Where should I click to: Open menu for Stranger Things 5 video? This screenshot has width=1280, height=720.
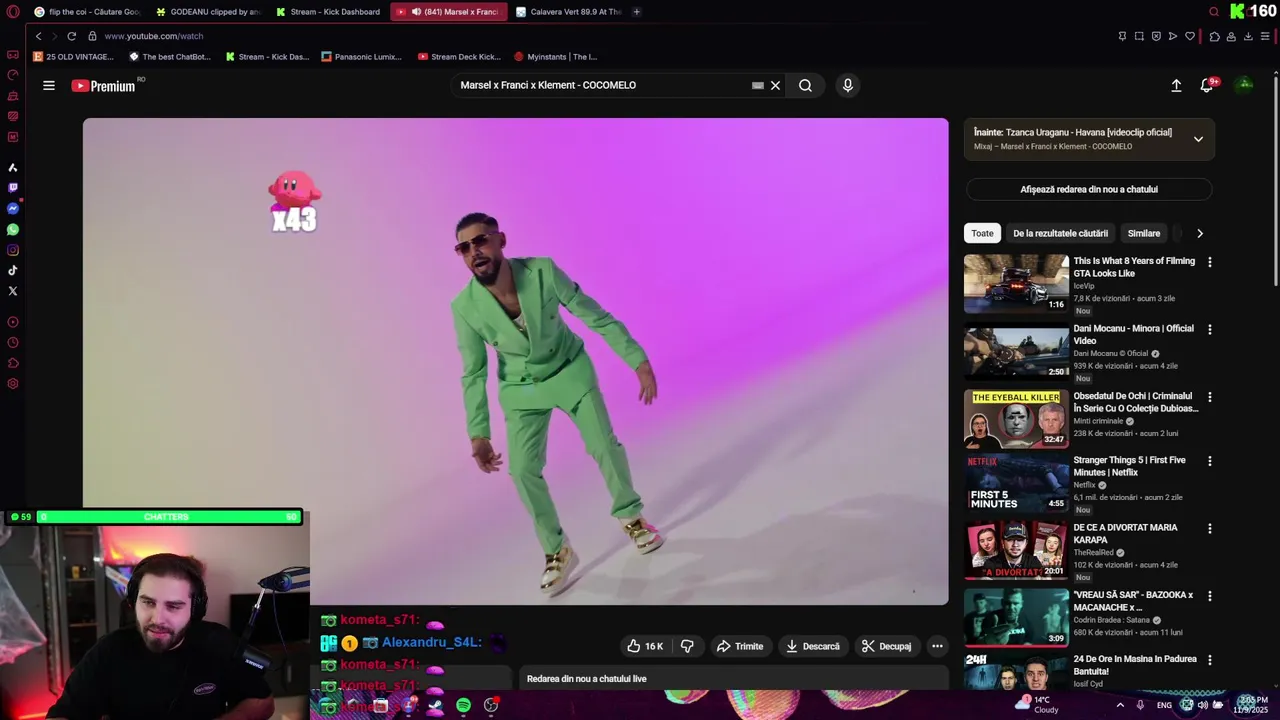1210,461
